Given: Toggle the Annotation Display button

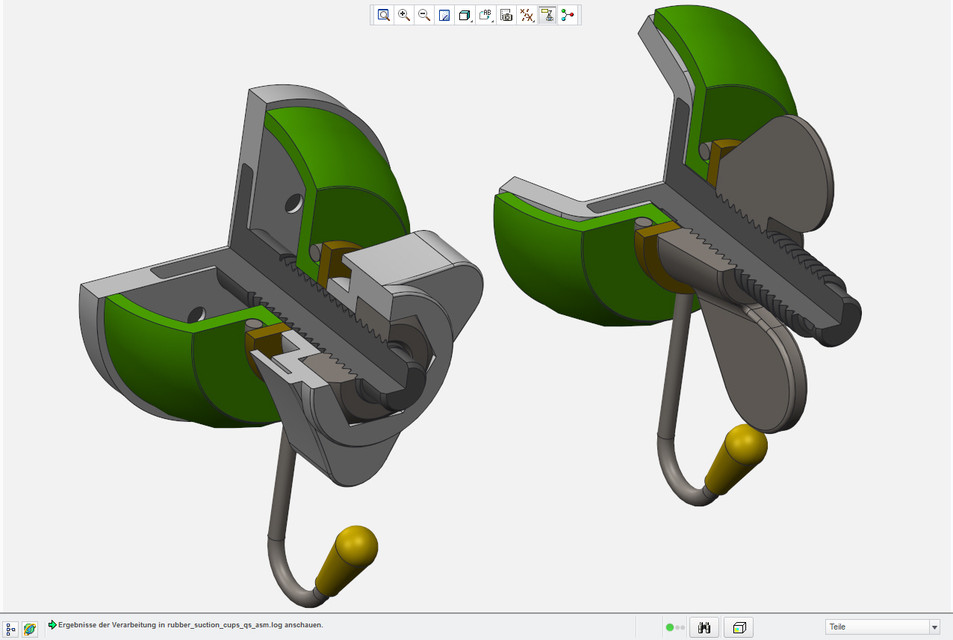Looking at the screenshot, I should point(547,15).
